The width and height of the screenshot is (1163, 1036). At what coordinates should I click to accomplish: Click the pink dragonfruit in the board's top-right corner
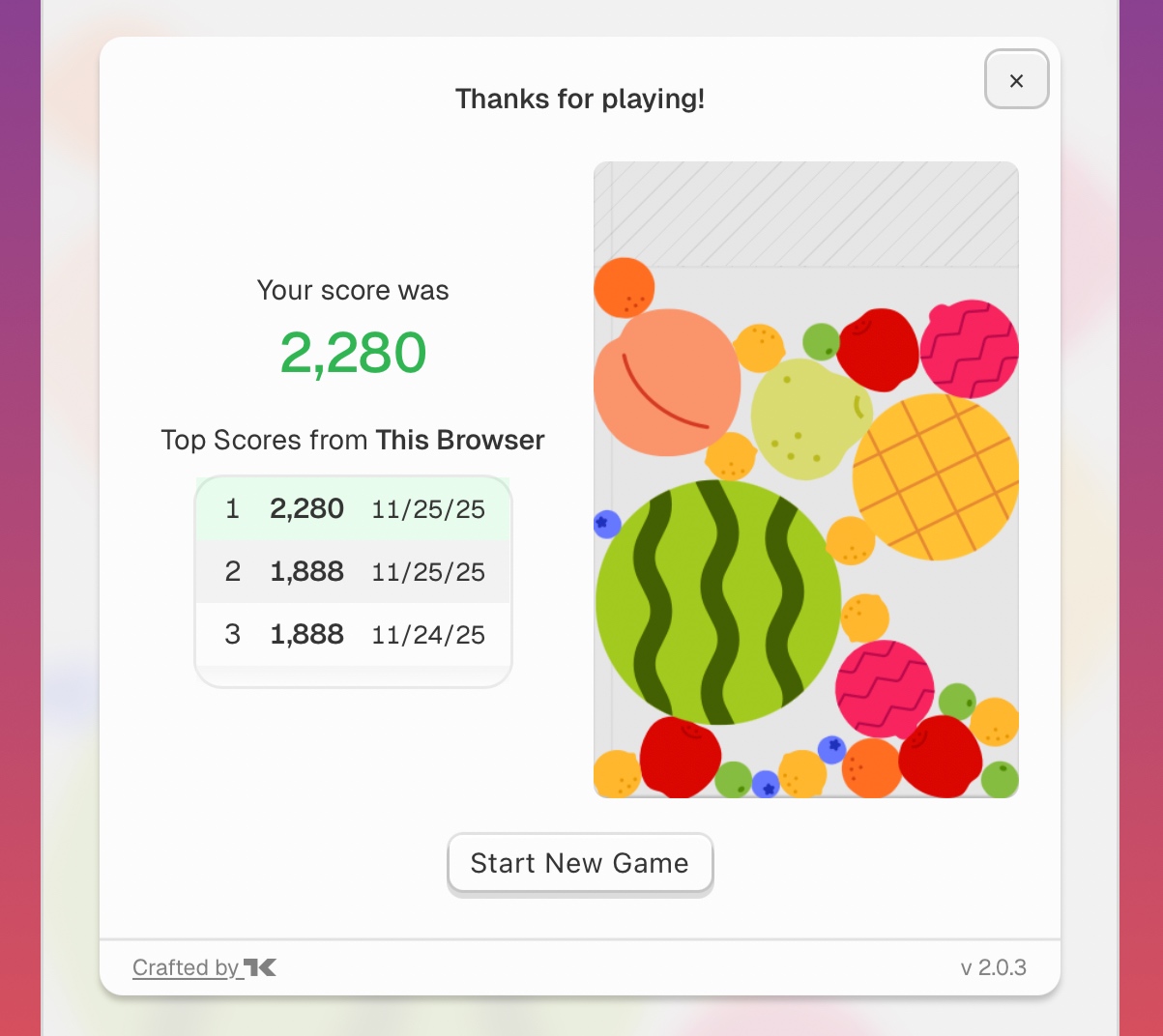[x=969, y=349]
